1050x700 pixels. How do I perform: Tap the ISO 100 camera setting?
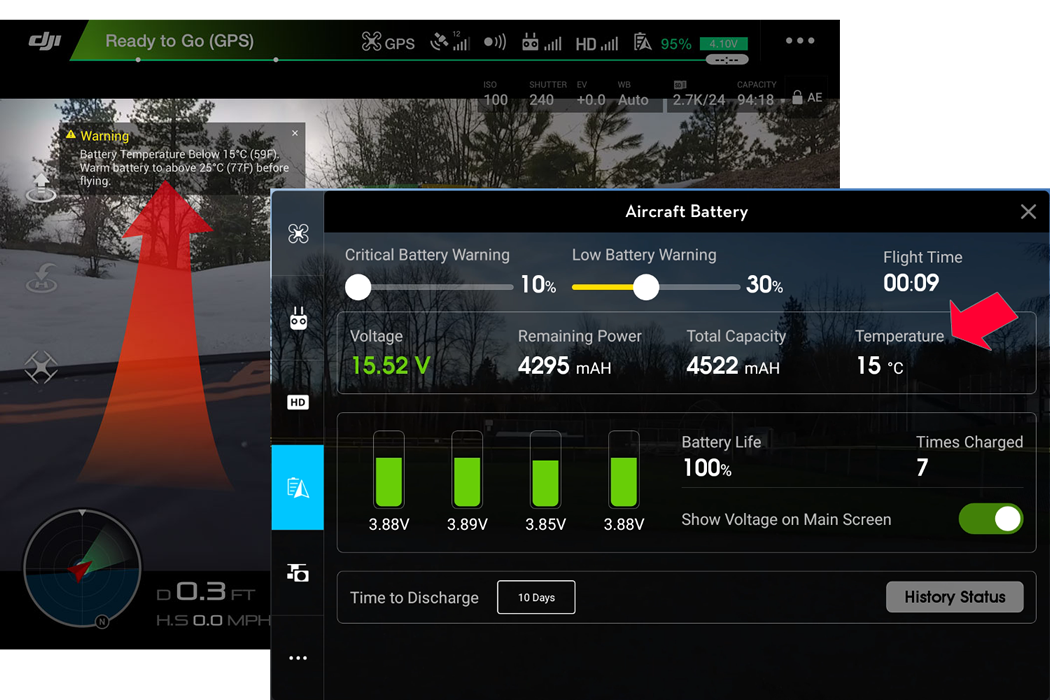click(x=496, y=94)
